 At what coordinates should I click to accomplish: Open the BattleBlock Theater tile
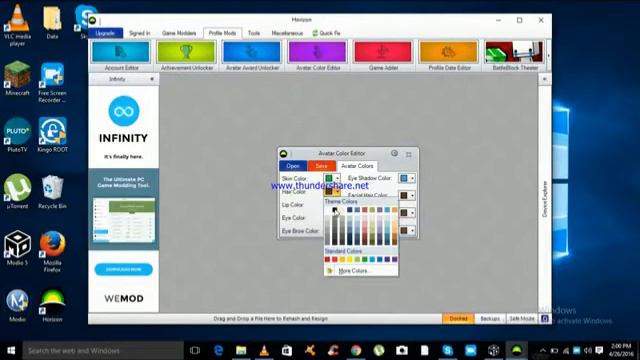point(514,56)
